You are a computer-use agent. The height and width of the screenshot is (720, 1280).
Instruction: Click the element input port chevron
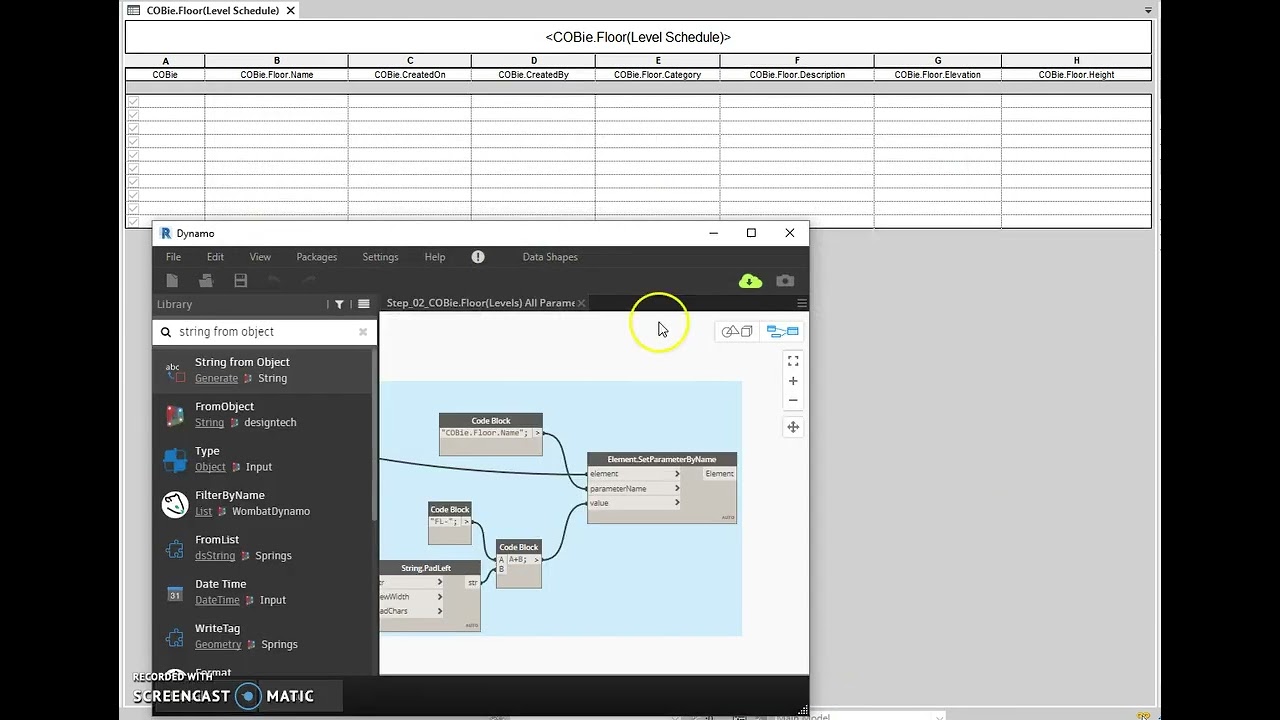tap(677, 474)
